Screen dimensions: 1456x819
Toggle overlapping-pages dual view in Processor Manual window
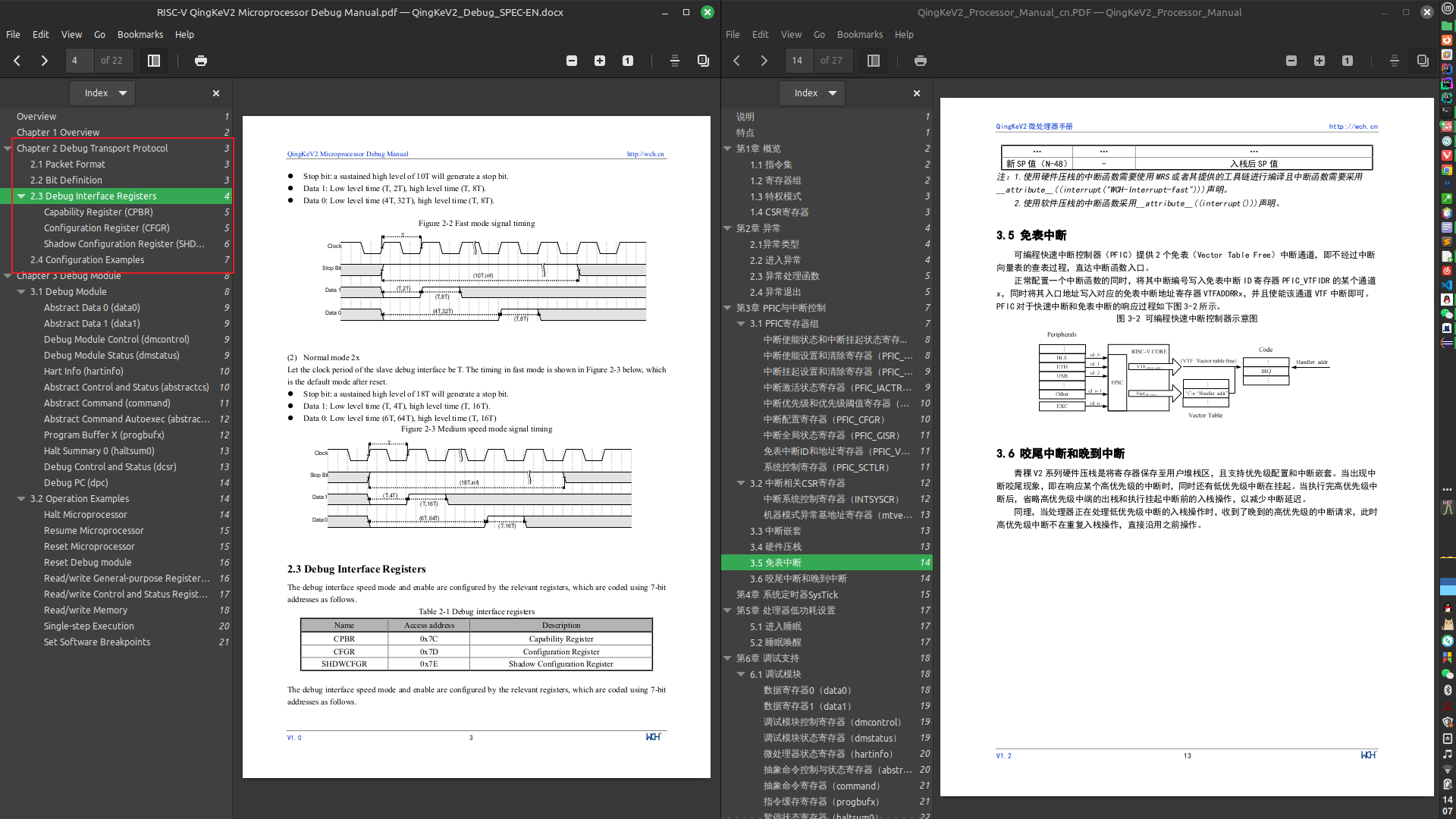1423,61
